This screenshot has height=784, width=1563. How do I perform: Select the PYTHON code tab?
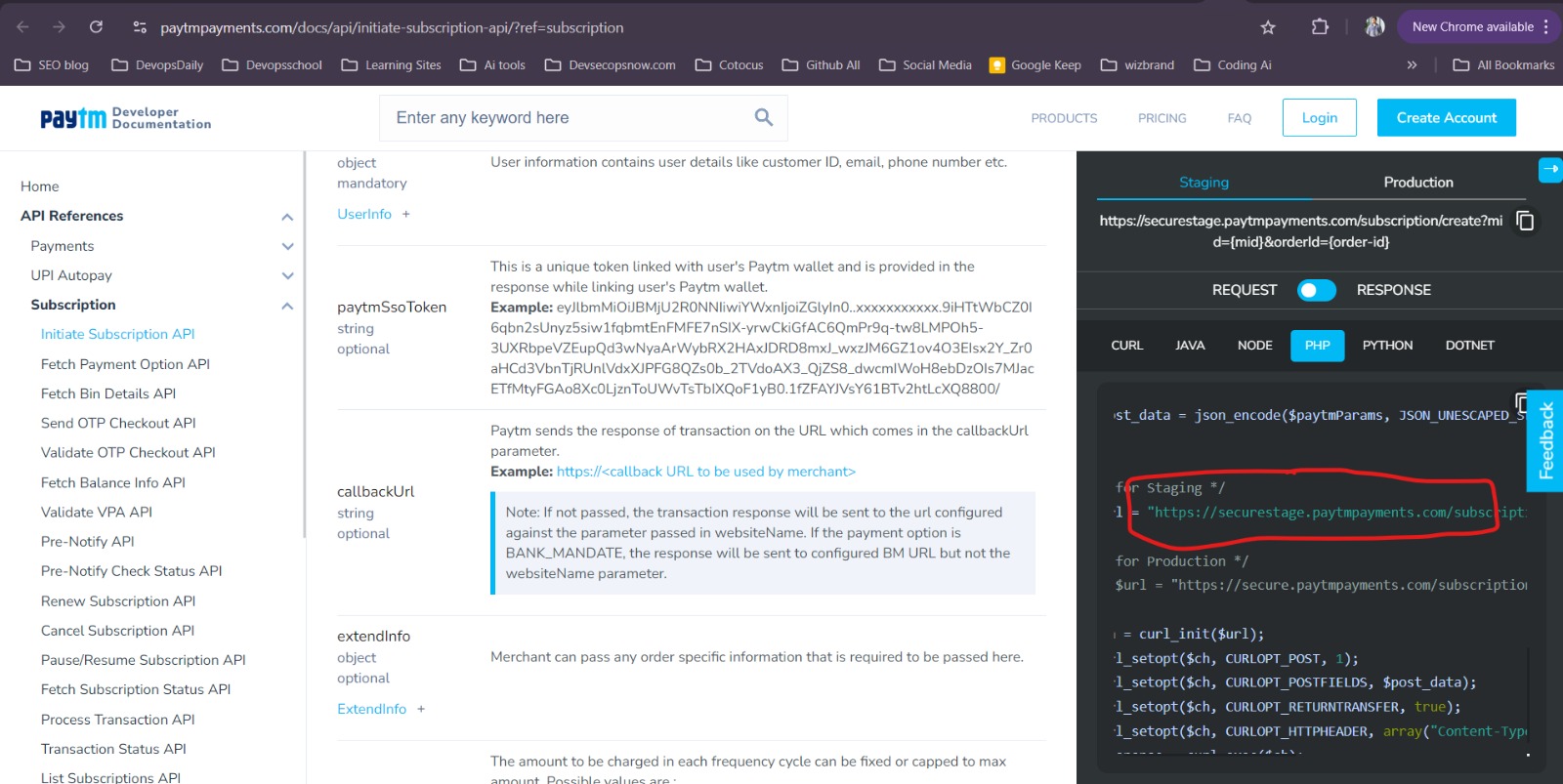tap(1387, 346)
